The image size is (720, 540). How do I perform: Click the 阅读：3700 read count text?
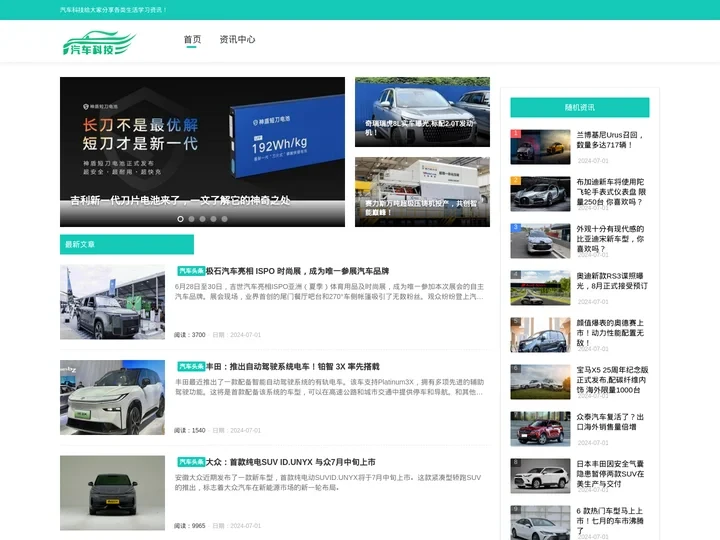[190, 335]
